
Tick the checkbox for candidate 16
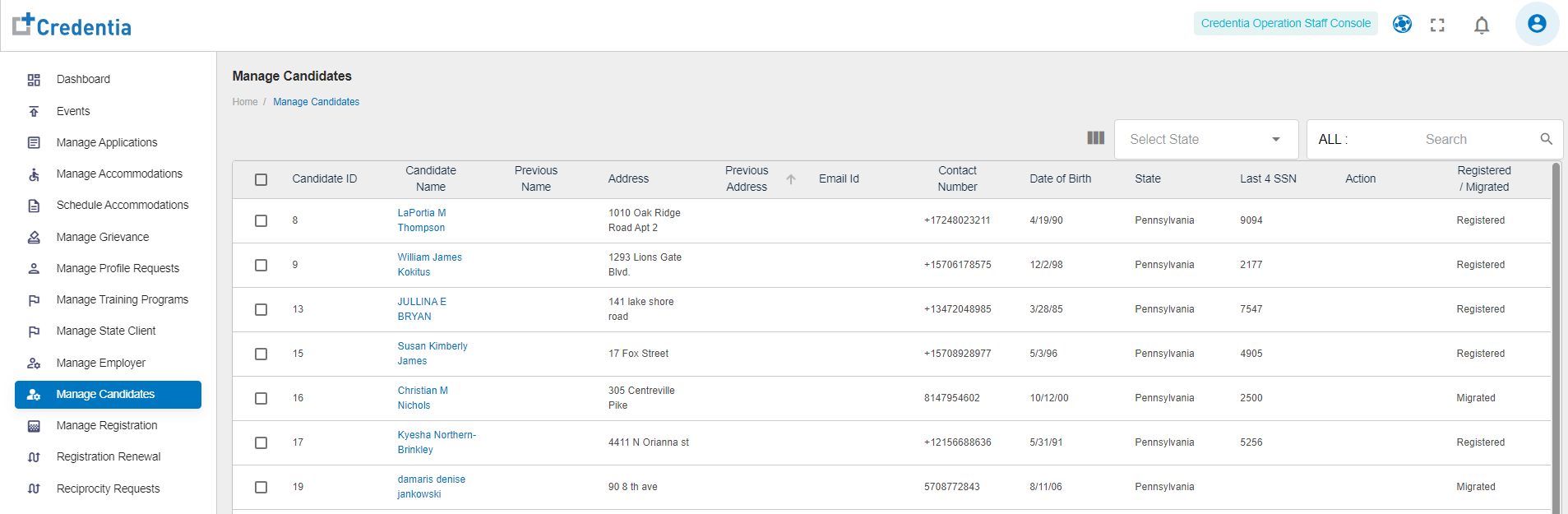click(x=261, y=398)
